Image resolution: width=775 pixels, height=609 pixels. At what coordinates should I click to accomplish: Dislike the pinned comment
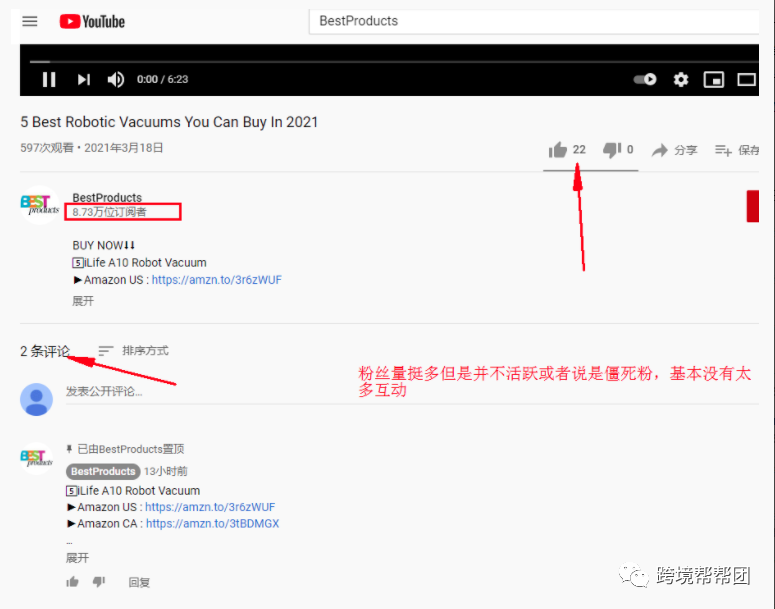point(99,582)
